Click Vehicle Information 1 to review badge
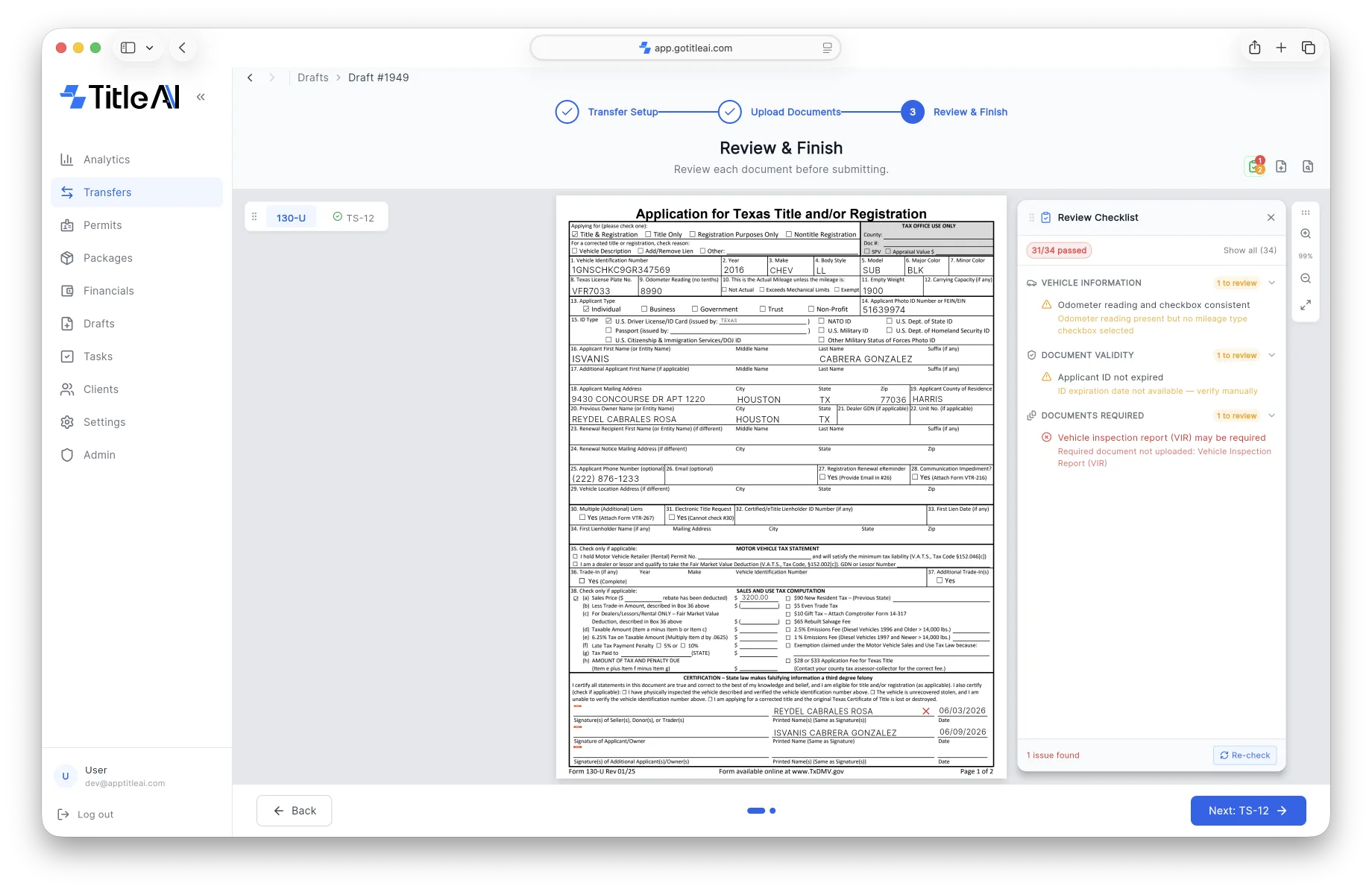Image resolution: width=1372 pixels, height=892 pixels. pos(1236,283)
